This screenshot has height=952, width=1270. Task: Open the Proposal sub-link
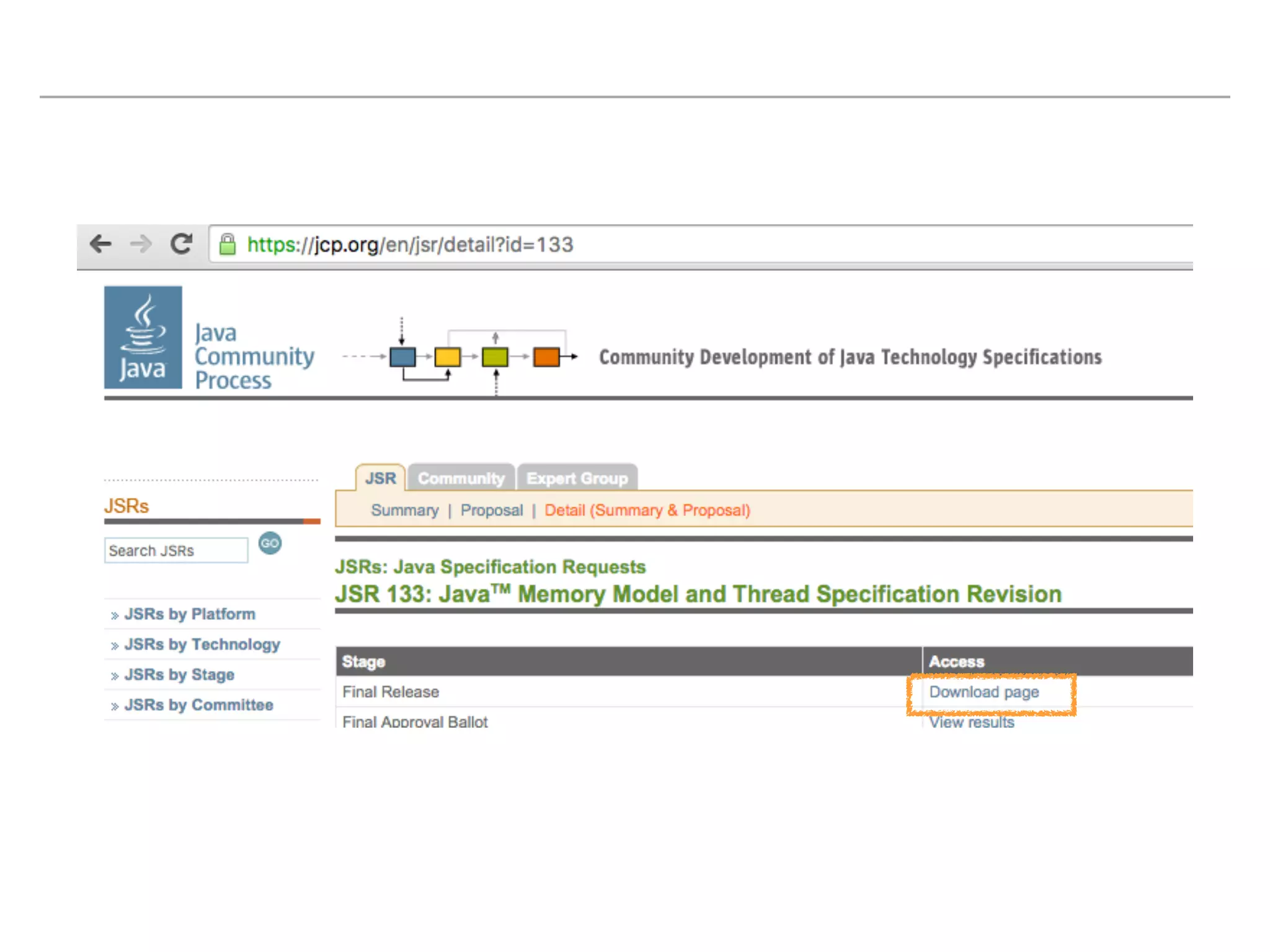491,510
